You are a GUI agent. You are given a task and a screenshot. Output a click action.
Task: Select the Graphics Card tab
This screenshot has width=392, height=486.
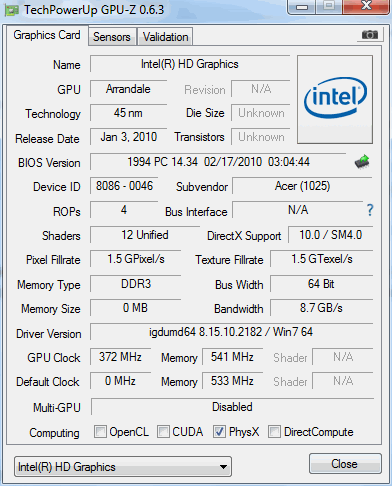point(47,35)
